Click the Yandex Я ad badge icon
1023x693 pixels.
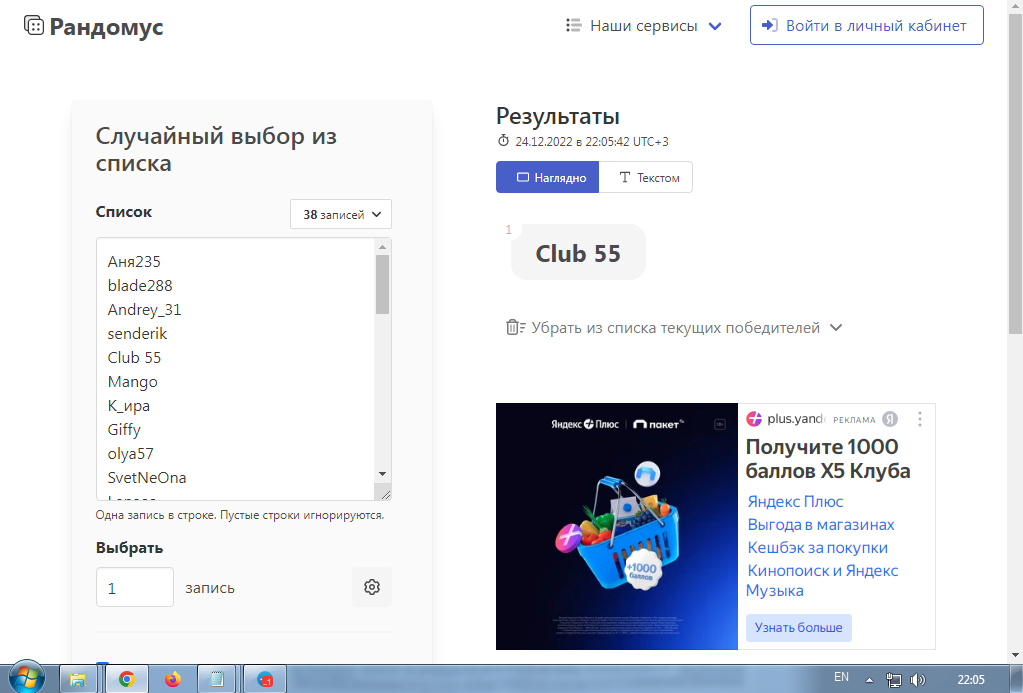coord(890,419)
